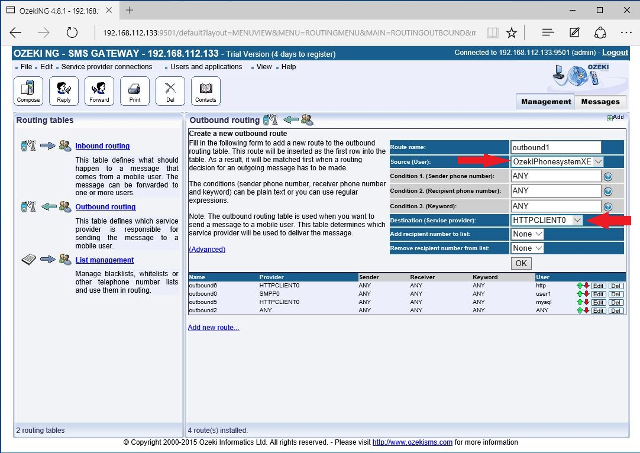
Task: Move the mysql route up with green arrow
Action: (x=580, y=302)
